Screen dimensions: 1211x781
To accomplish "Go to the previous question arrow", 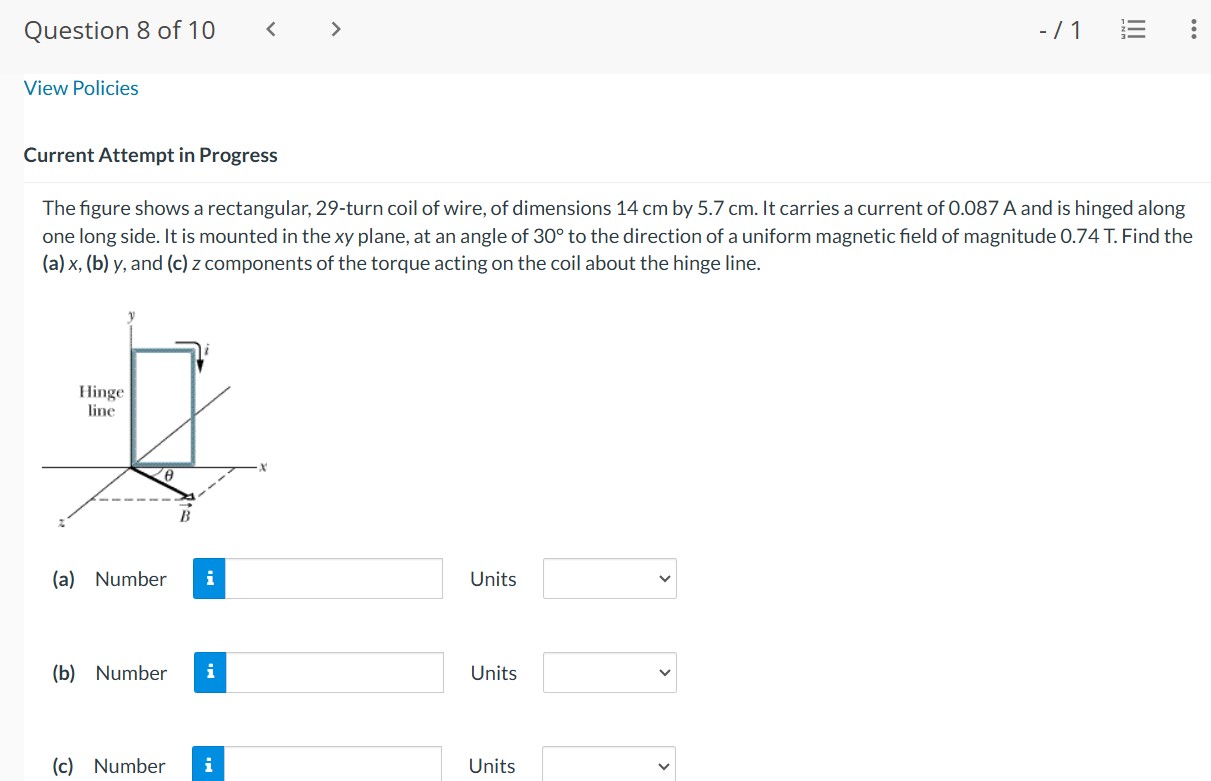I will pos(271,30).
